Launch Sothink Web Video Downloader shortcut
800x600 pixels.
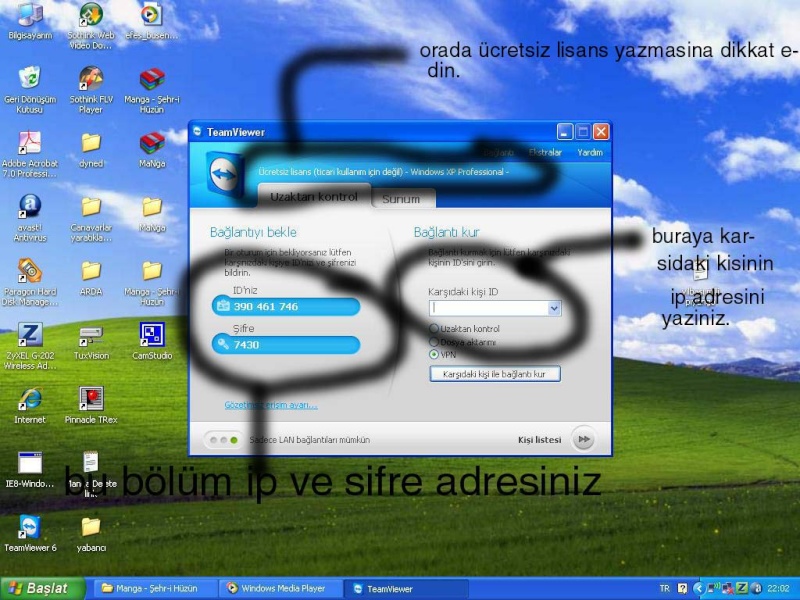(91, 26)
